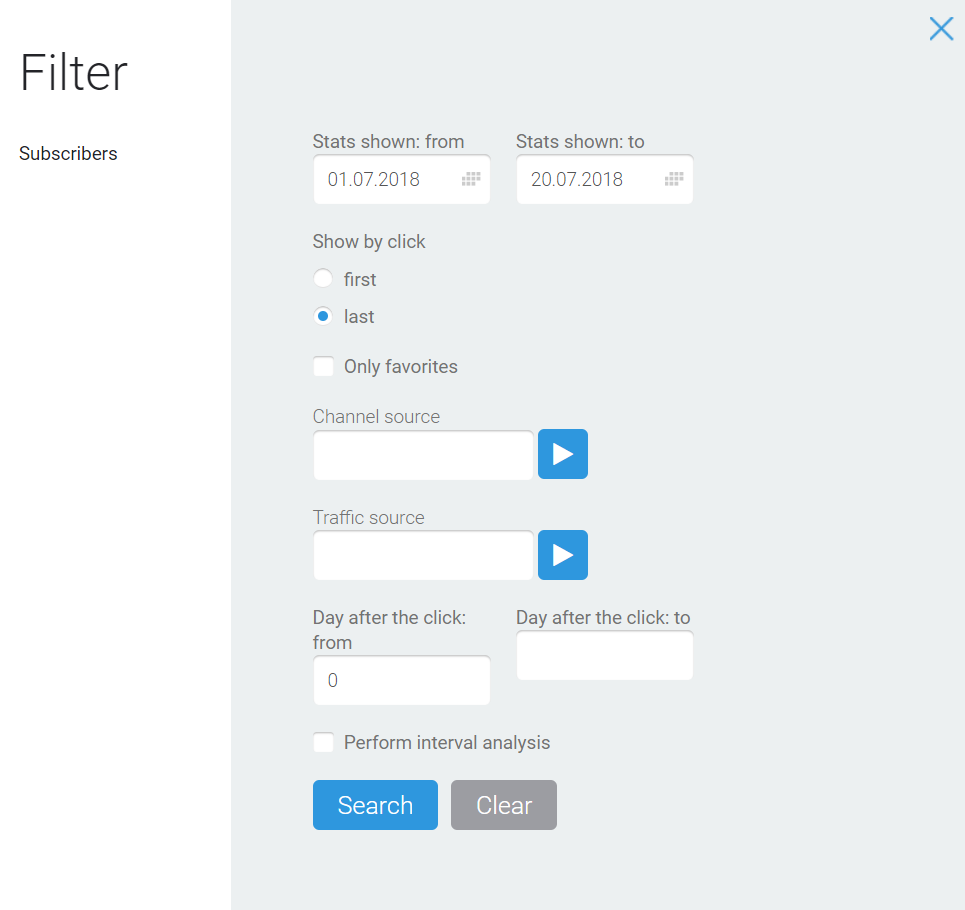Screen dimensions: 965x910
Task: Focus the Day after the click: from field
Action: [x=402, y=680]
